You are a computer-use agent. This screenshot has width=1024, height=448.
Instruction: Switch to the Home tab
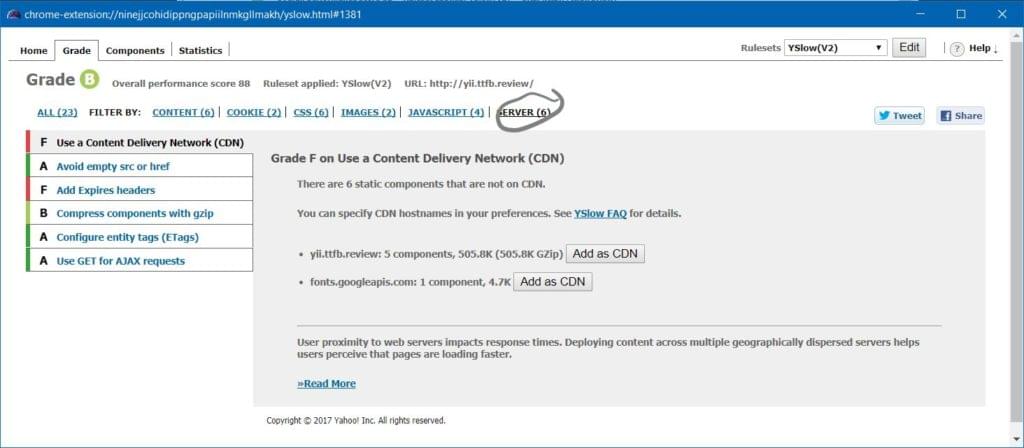(34, 50)
